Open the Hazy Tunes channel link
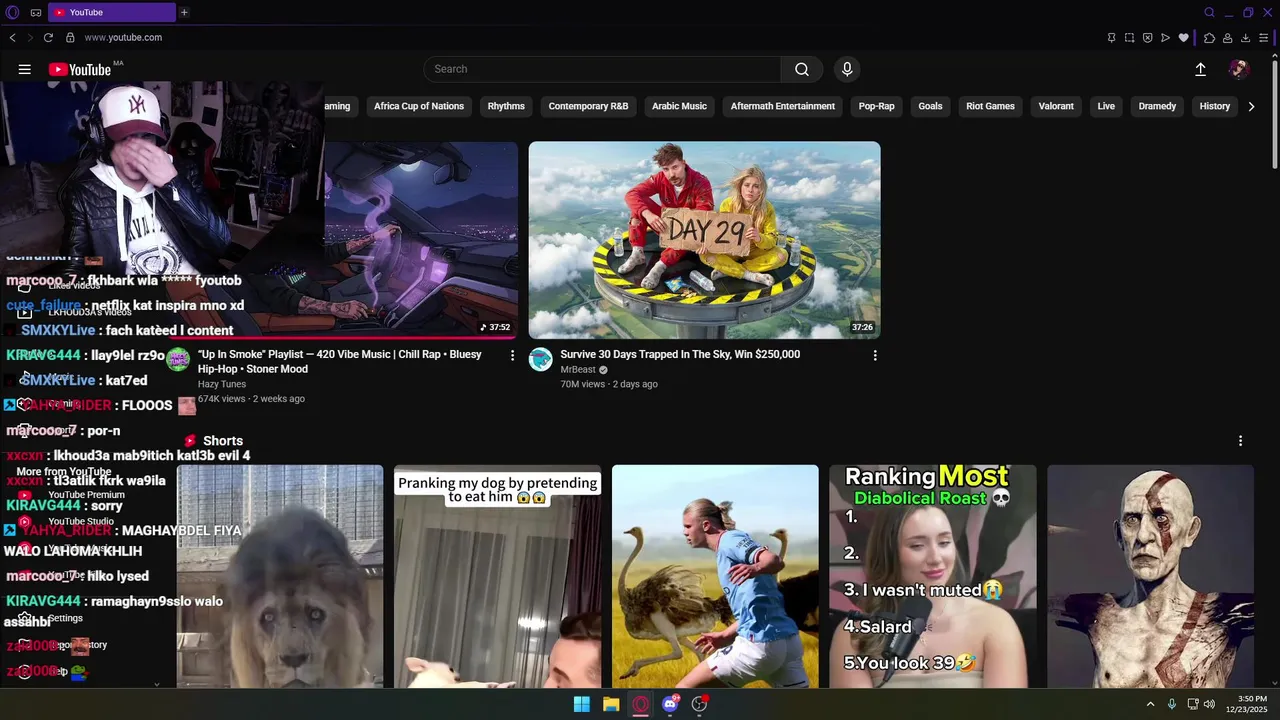The height and width of the screenshot is (720, 1280). pyautogui.click(x=222, y=384)
